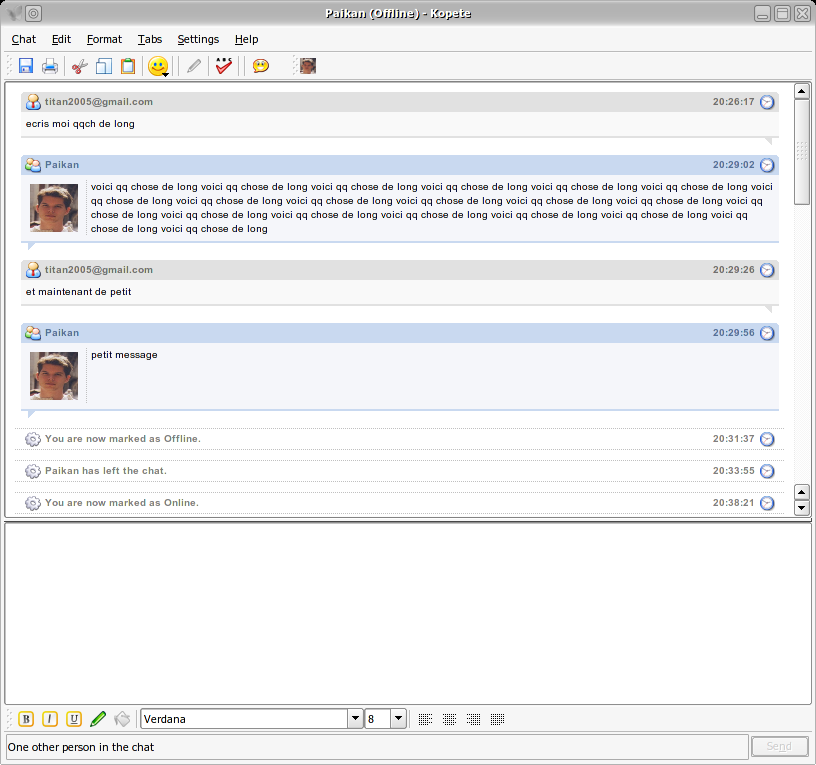
Task: Click the user icon beside first titan2005@gmail.com
Action: pyautogui.click(x=33, y=102)
